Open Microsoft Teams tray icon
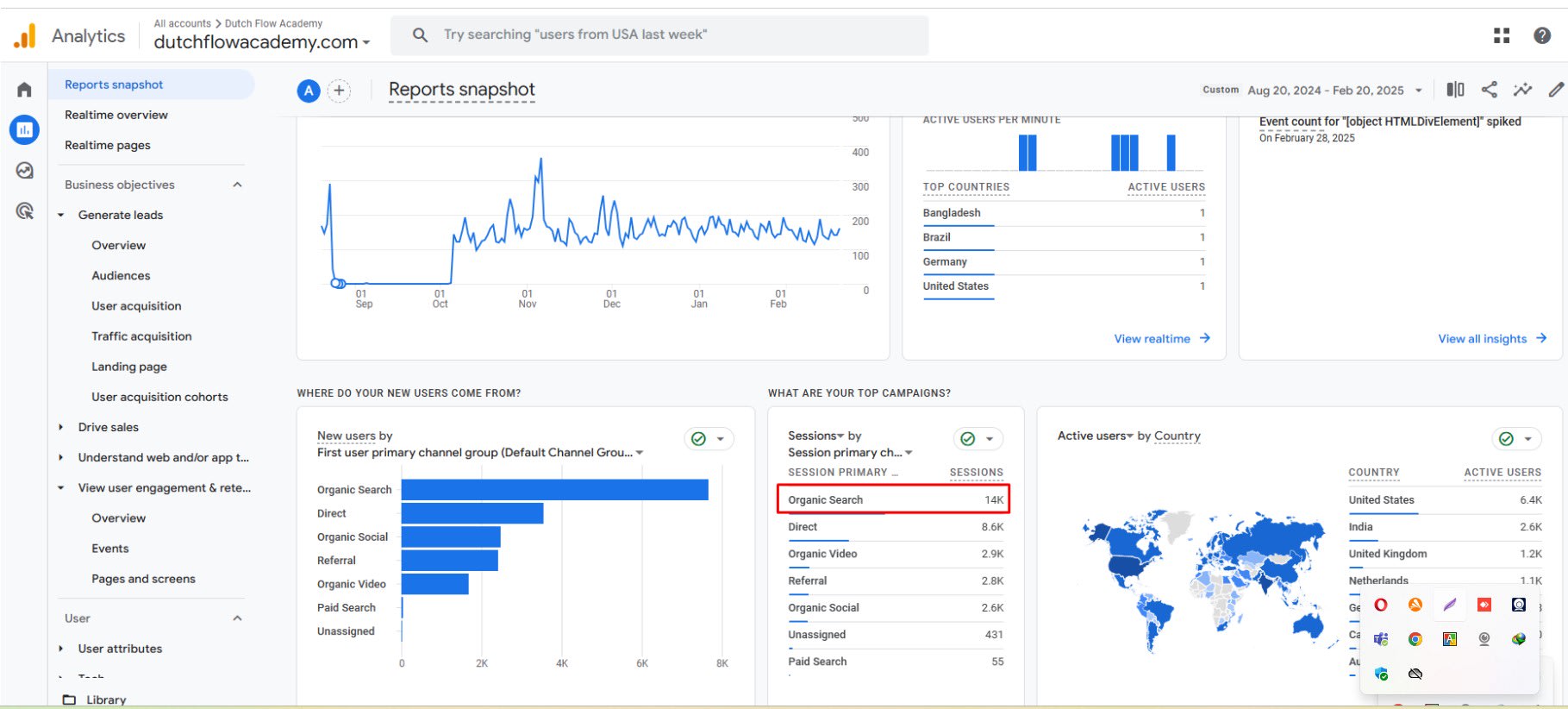This screenshot has height=709, width=1568. (1381, 639)
